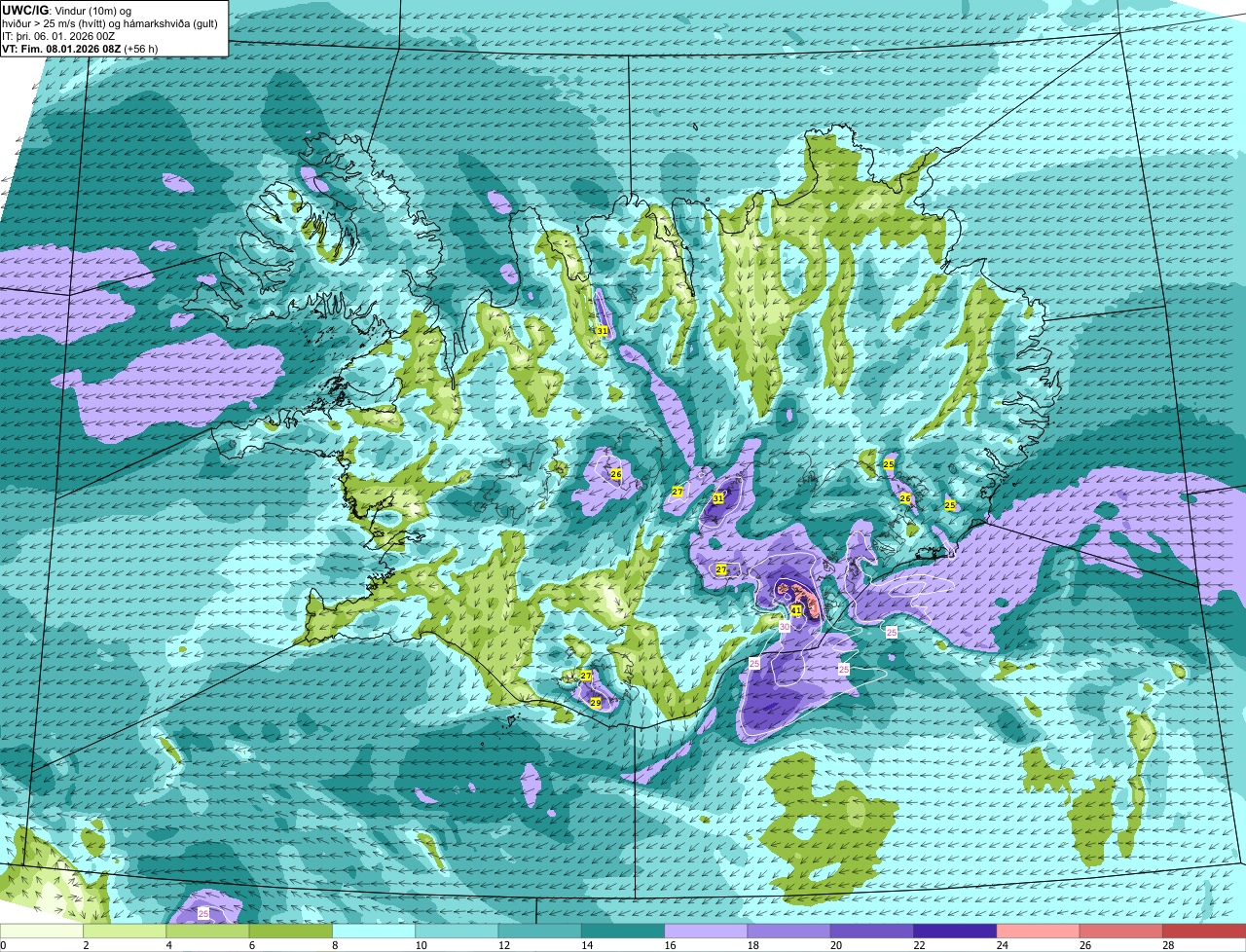Click the yellow 27 label just above the 29
Viewport: 1246px width, 952px height.
tap(586, 676)
